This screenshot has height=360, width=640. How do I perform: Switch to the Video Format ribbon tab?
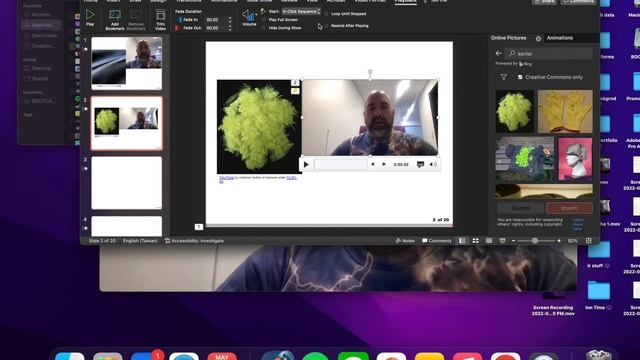369,1
